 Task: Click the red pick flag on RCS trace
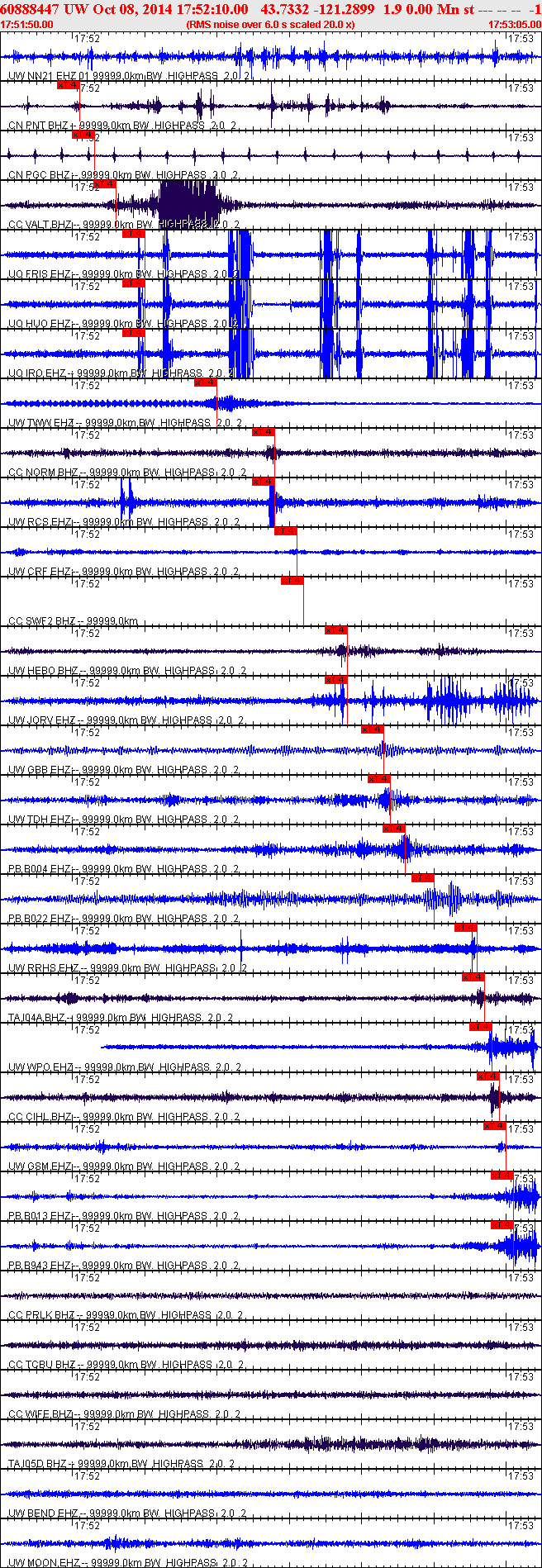tap(263, 482)
